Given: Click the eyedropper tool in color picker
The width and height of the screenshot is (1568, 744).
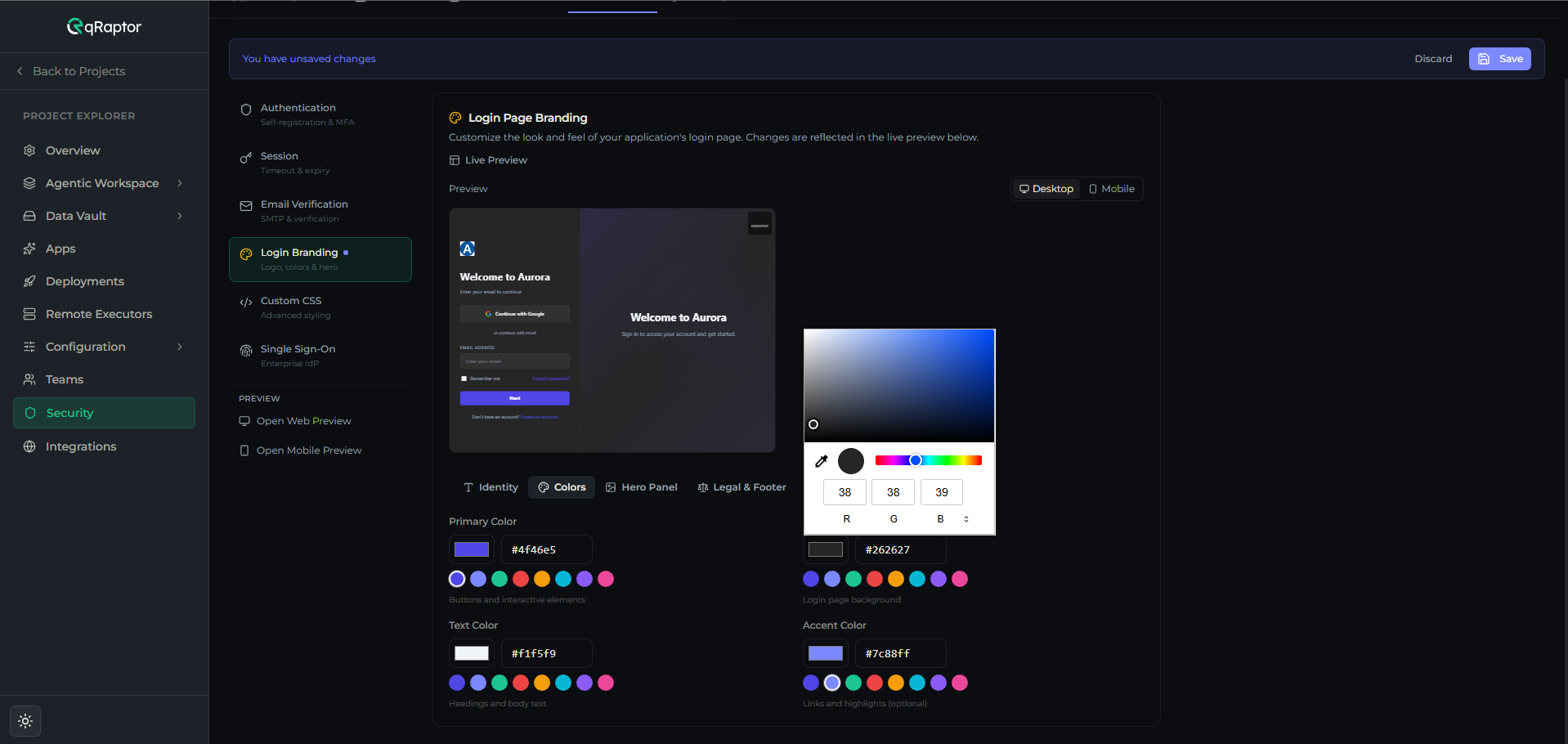Looking at the screenshot, I should click(822, 461).
